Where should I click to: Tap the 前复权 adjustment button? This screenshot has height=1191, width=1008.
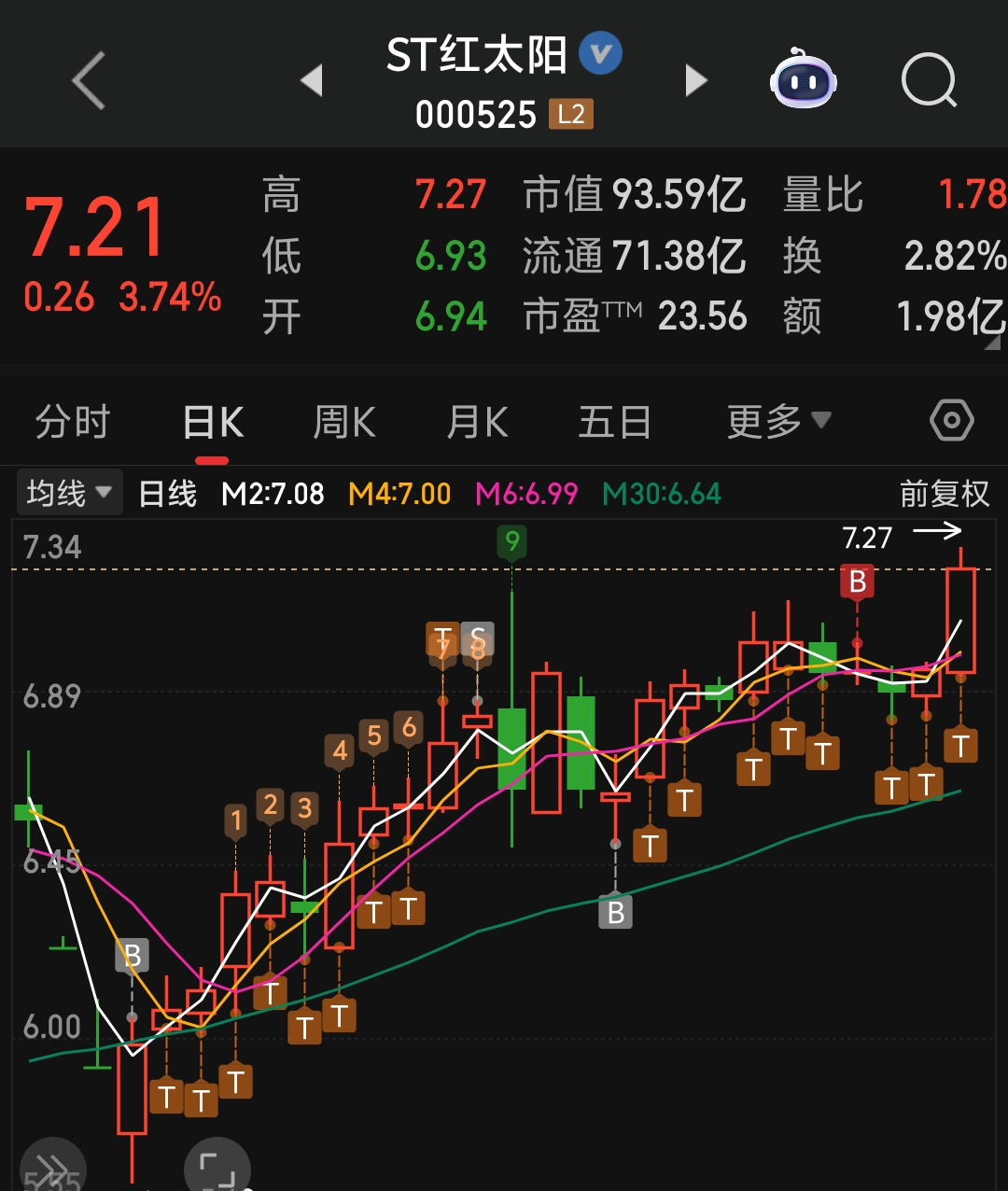pos(945,493)
